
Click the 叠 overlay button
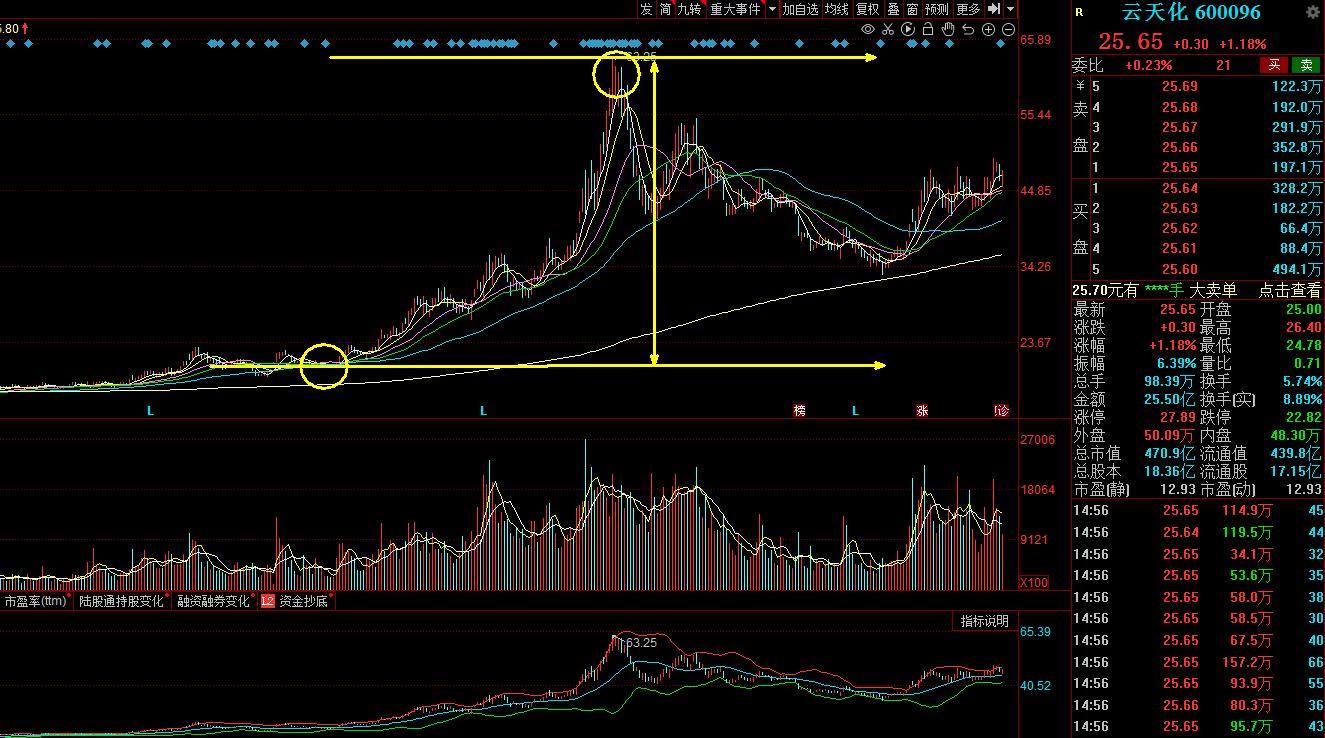coord(894,9)
